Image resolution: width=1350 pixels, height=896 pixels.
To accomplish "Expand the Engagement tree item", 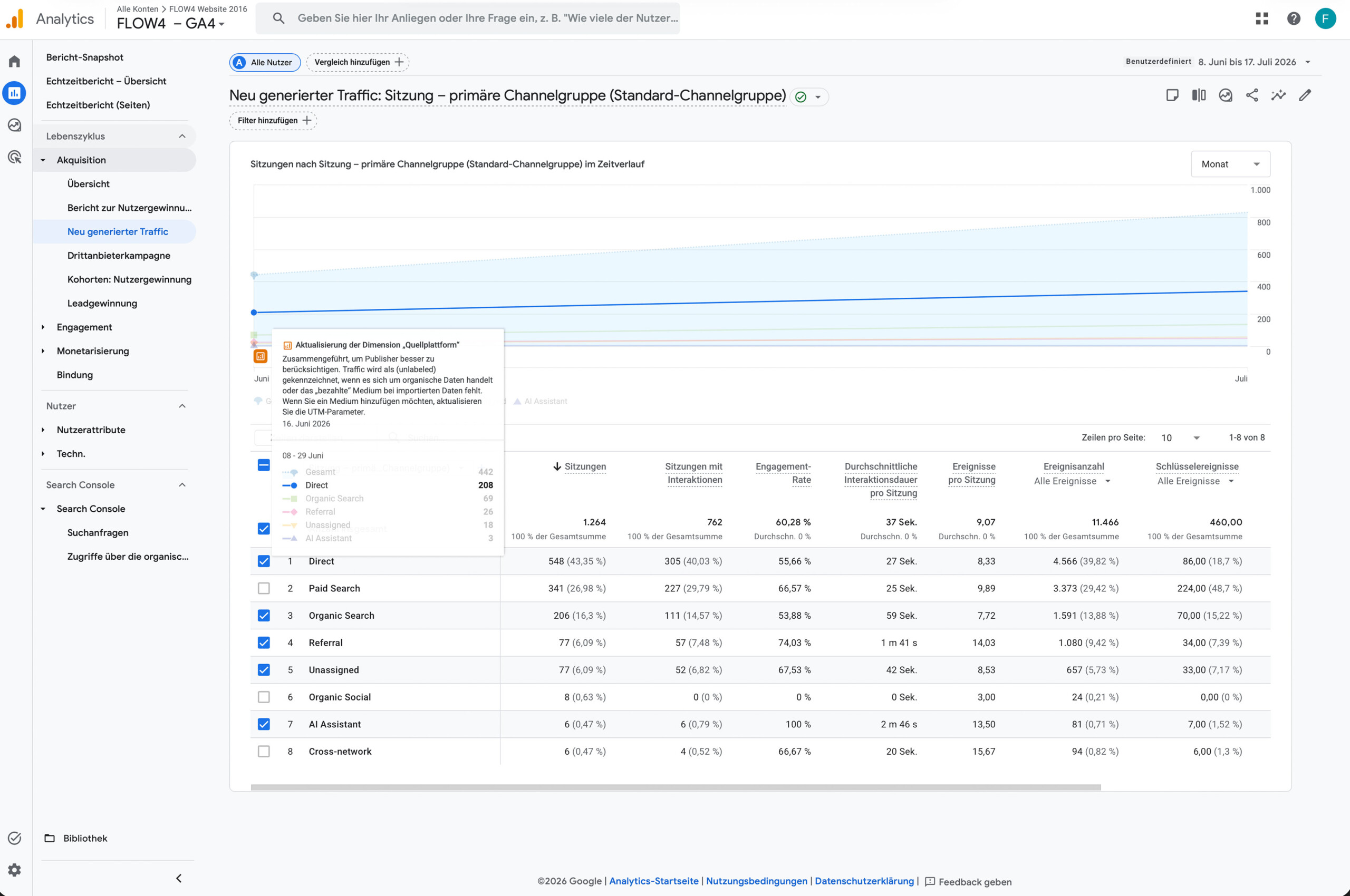I will (43, 327).
